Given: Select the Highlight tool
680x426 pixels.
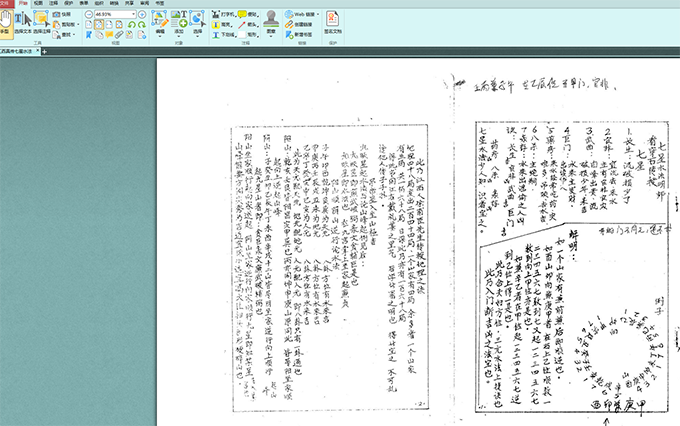Looking at the screenshot, I should coord(222,25).
